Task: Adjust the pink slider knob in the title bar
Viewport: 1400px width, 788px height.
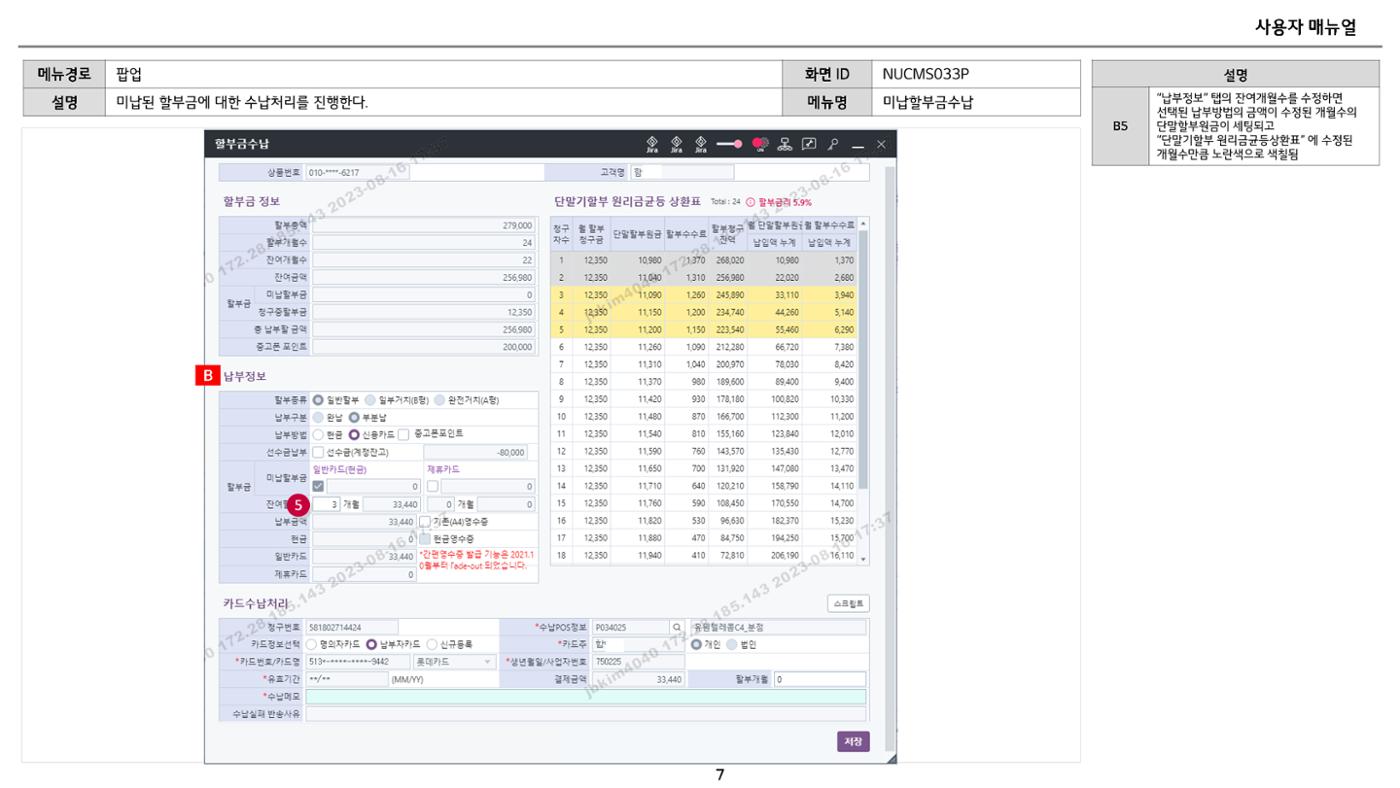Action: pos(738,144)
